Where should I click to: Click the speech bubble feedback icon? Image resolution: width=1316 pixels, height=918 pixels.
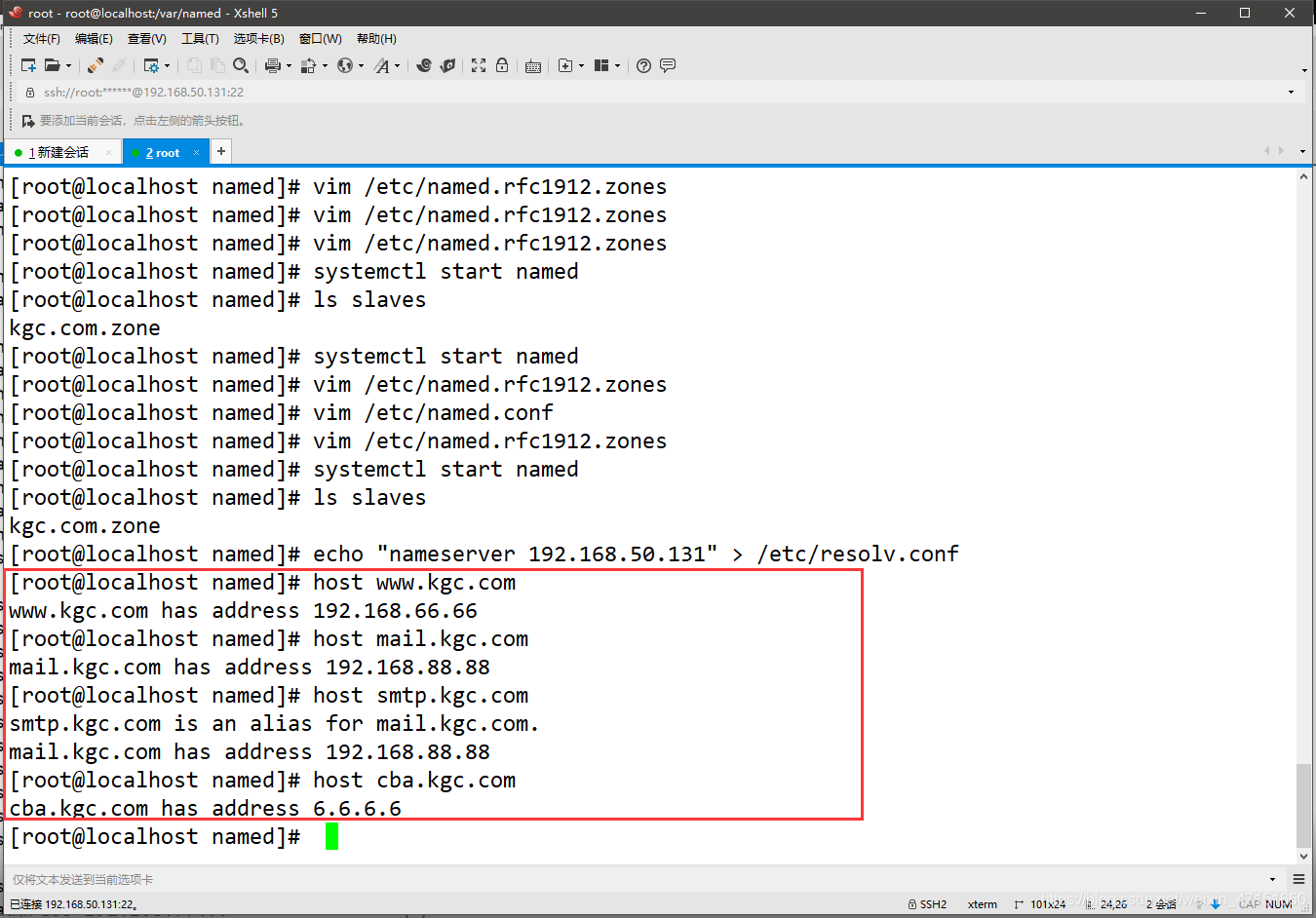pyautogui.click(x=668, y=65)
